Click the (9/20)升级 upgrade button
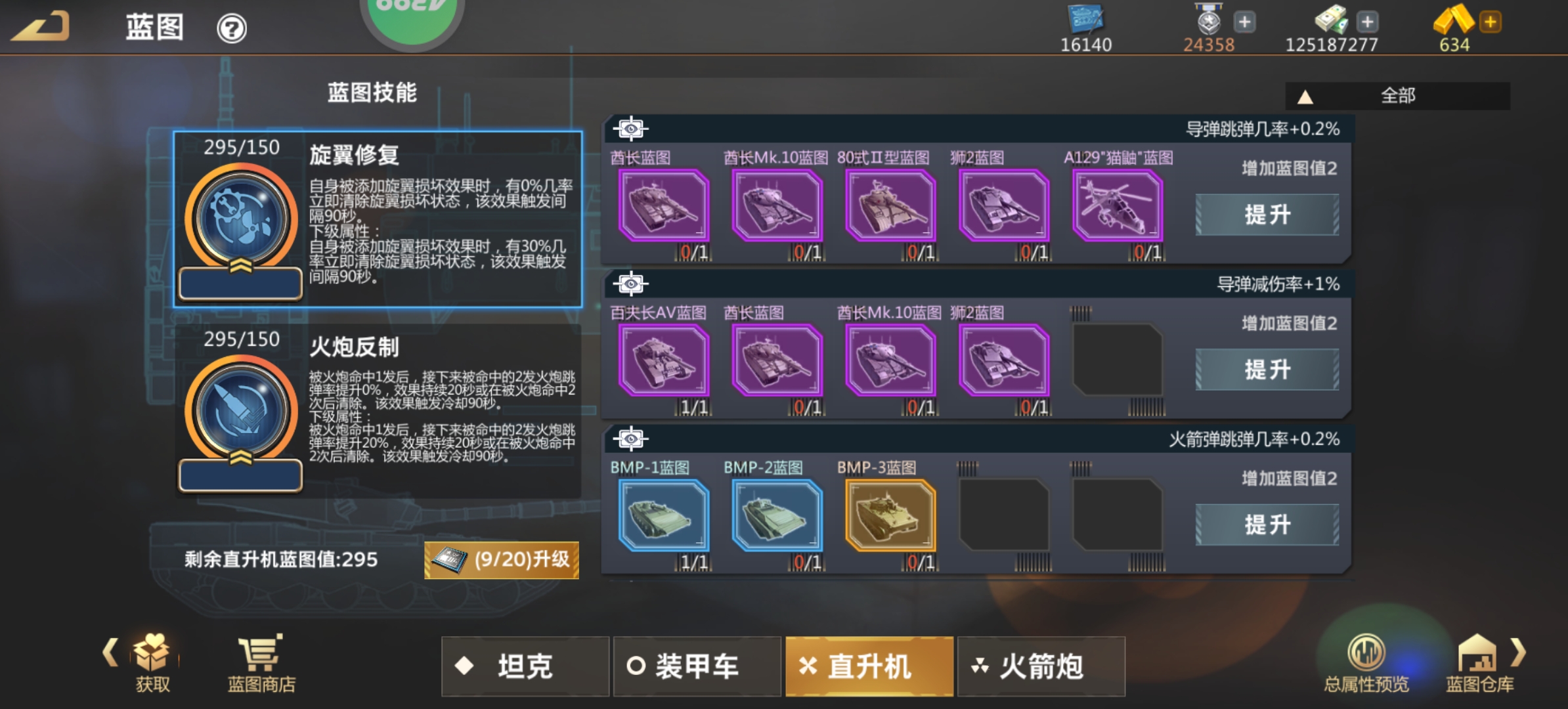 click(502, 560)
